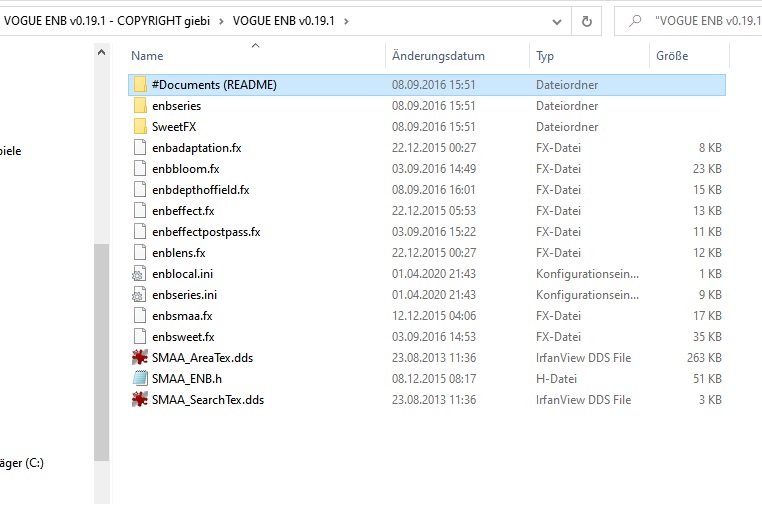Sort by the Typ column header
The image size is (762, 506).
click(x=545, y=56)
